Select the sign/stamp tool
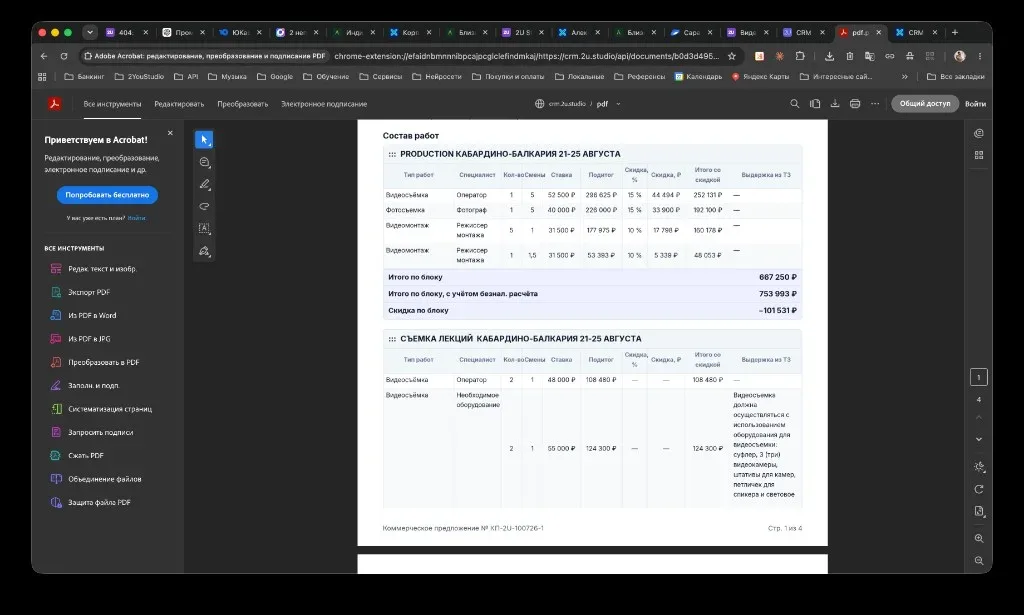This screenshot has height=615, width=1024. click(204, 251)
